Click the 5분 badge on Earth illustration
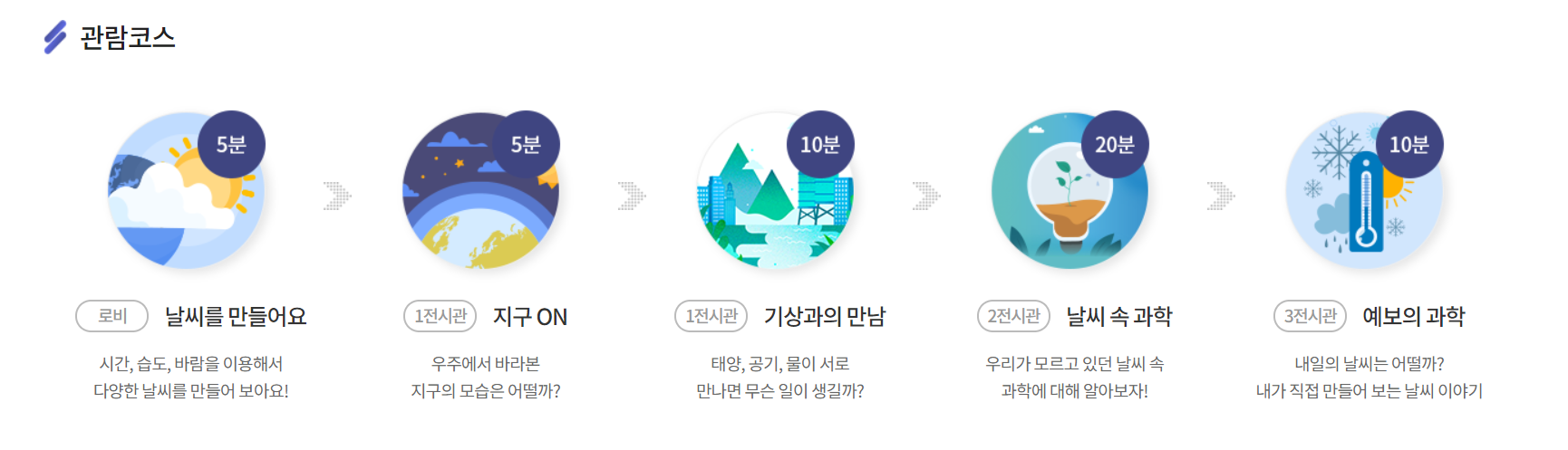 526,145
